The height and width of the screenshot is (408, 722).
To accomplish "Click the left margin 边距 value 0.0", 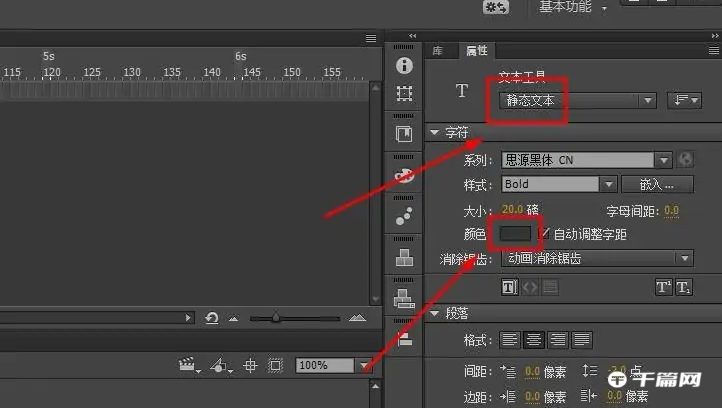I will point(532,396).
